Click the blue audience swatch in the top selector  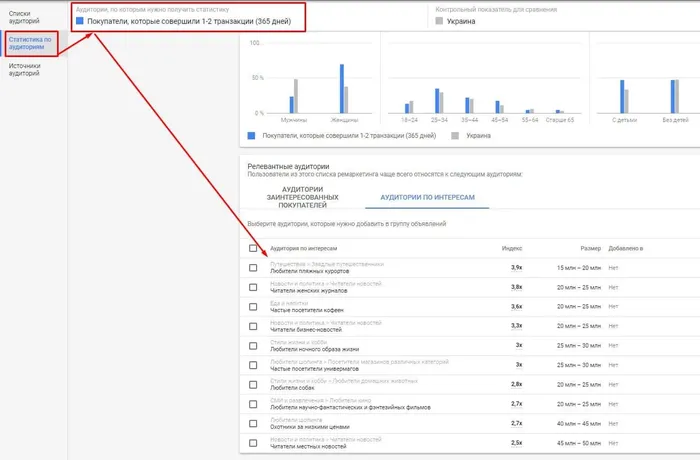pos(79,21)
